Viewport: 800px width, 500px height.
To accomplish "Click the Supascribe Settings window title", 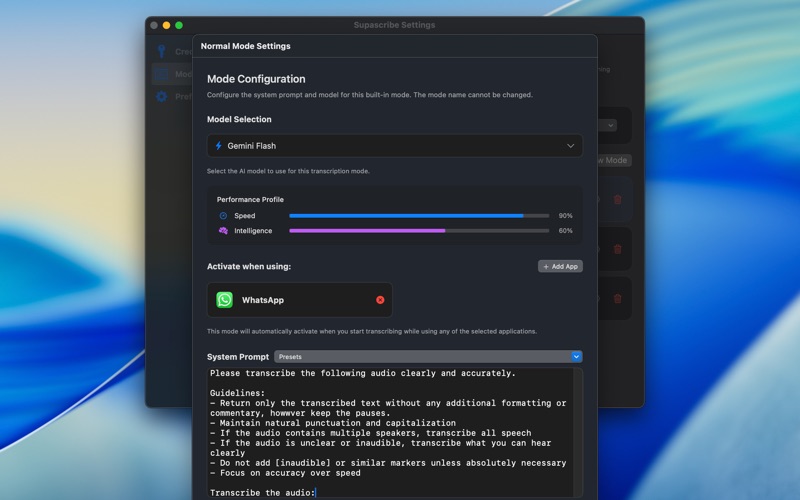I will [x=394, y=25].
